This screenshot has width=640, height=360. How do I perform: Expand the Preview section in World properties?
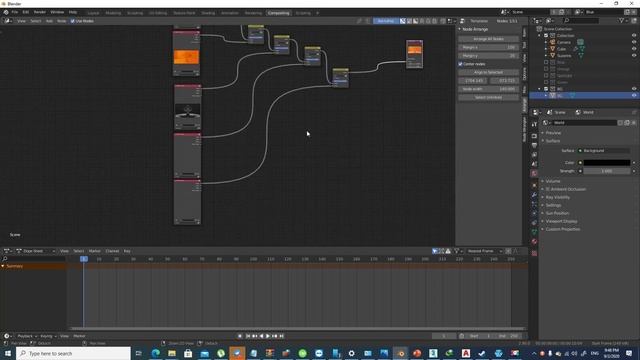tap(553, 133)
